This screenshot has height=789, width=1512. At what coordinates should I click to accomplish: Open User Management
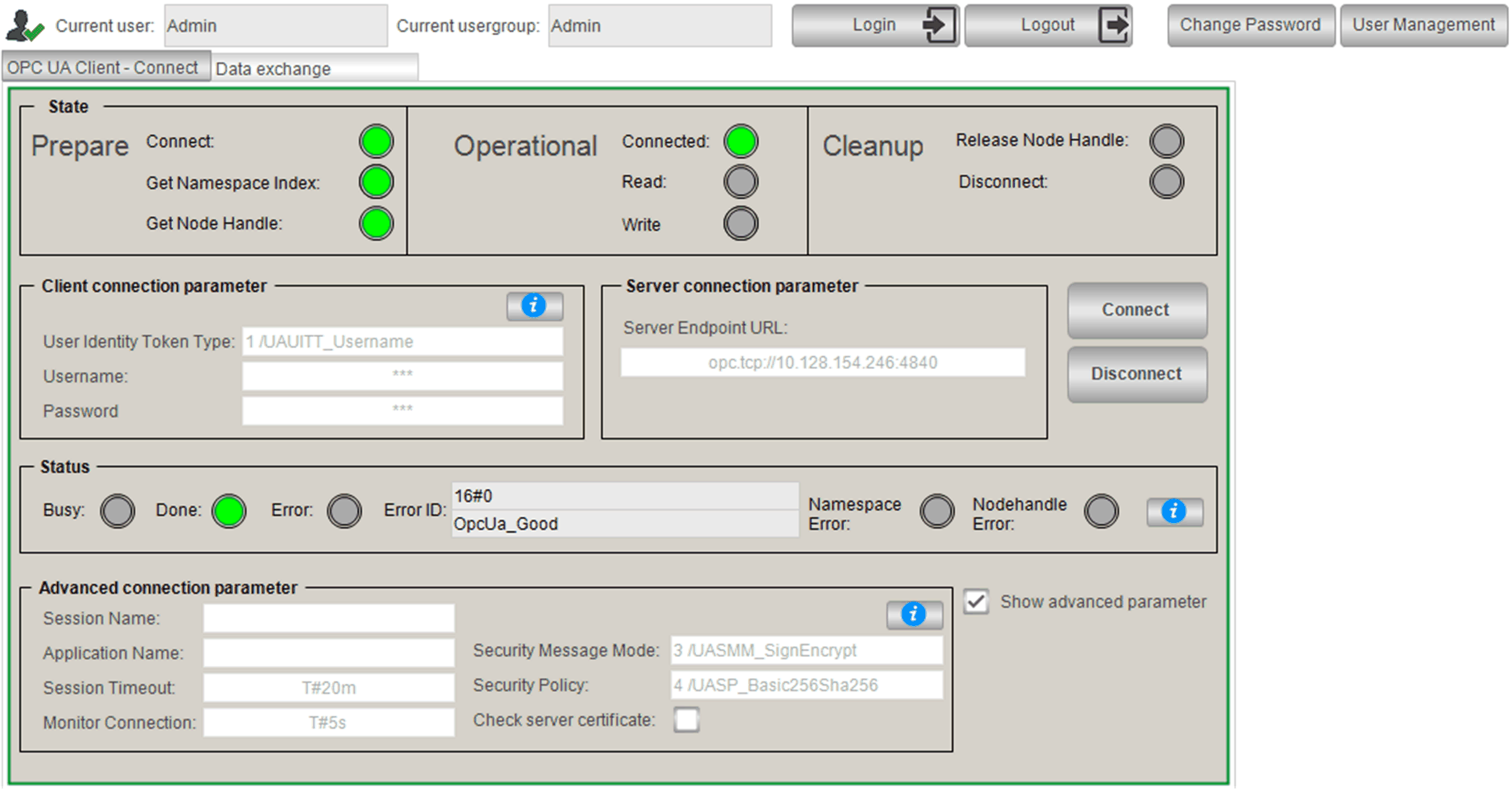[x=1423, y=25]
